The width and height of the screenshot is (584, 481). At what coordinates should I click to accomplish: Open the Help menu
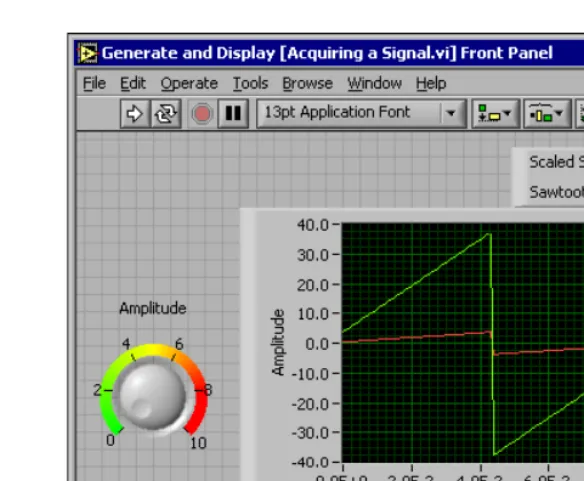(x=431, y=83)
